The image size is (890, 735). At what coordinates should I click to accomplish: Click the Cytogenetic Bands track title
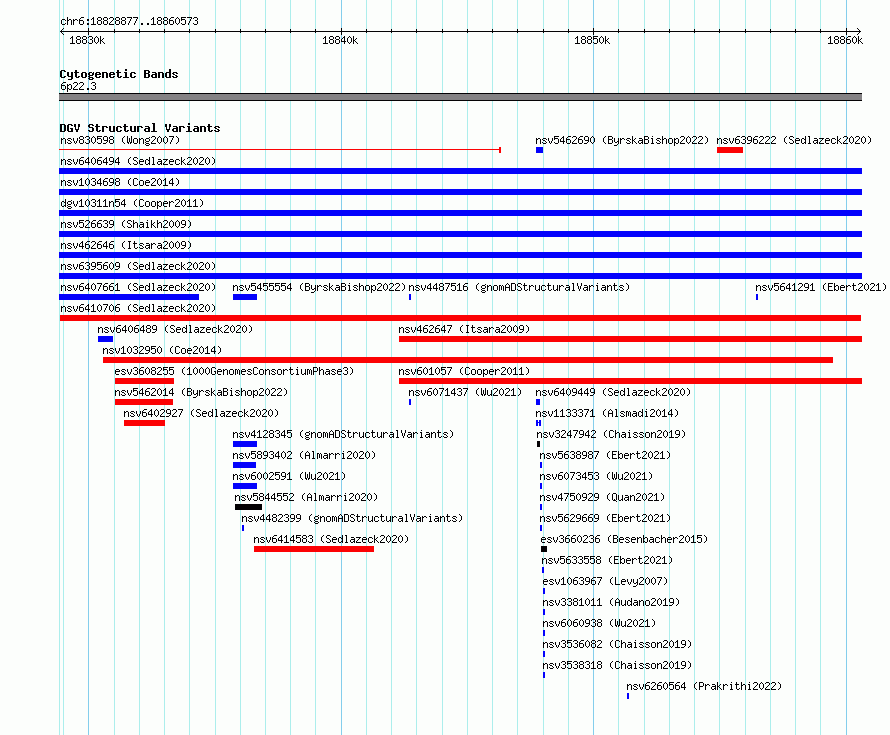pyautogui.click(x=119, y=74)
